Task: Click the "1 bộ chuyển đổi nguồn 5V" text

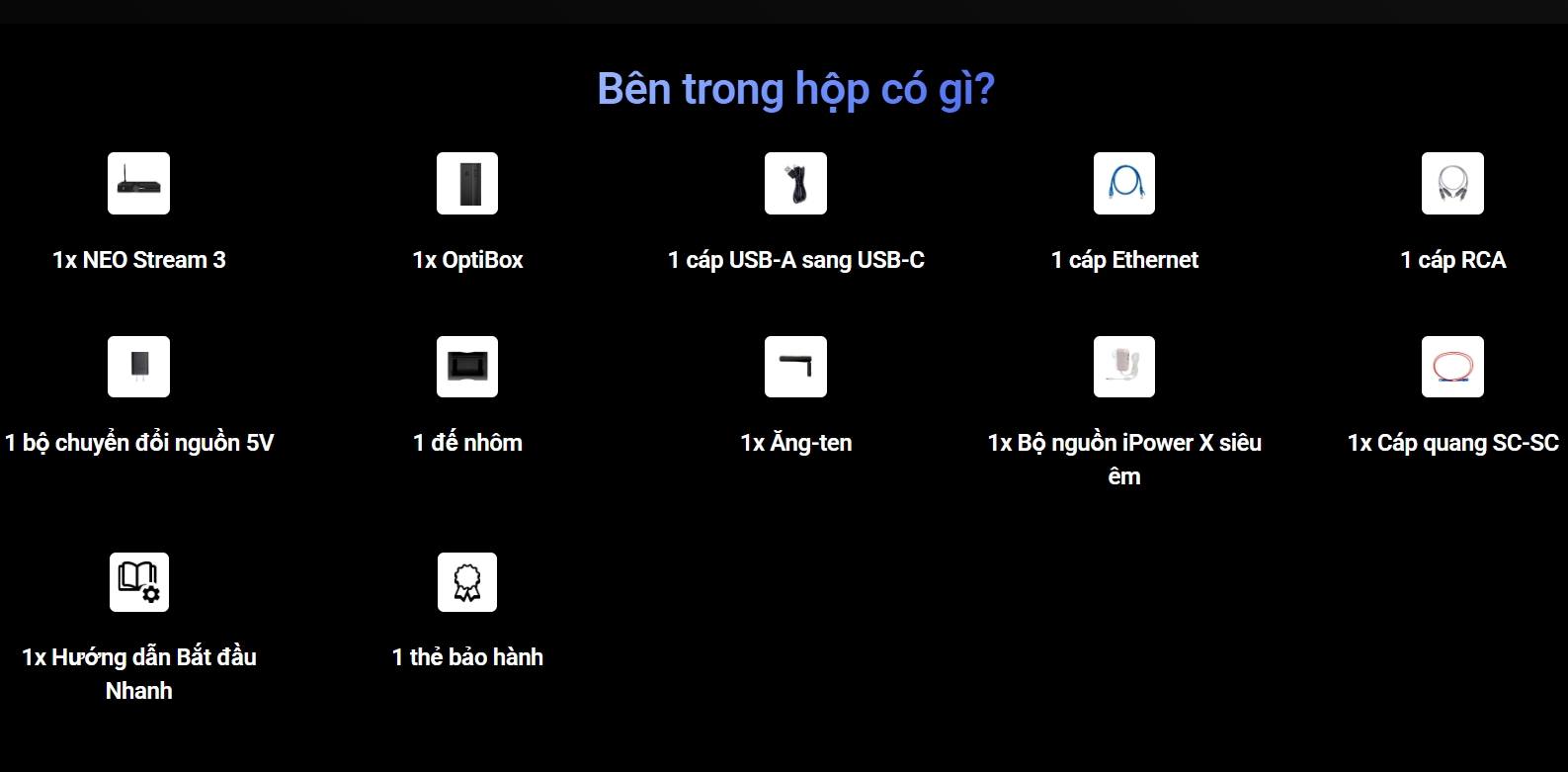Action: click(x=139, y=443)
